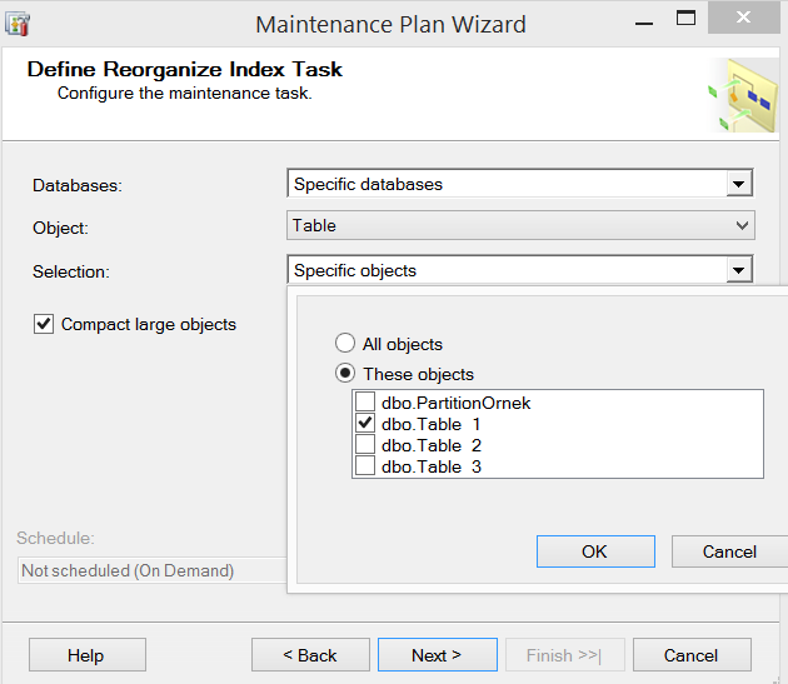Screen dimensions: 788x684
Task: Confirm object selection with OK
Action: pyautogui.click(x=596, y=552)
